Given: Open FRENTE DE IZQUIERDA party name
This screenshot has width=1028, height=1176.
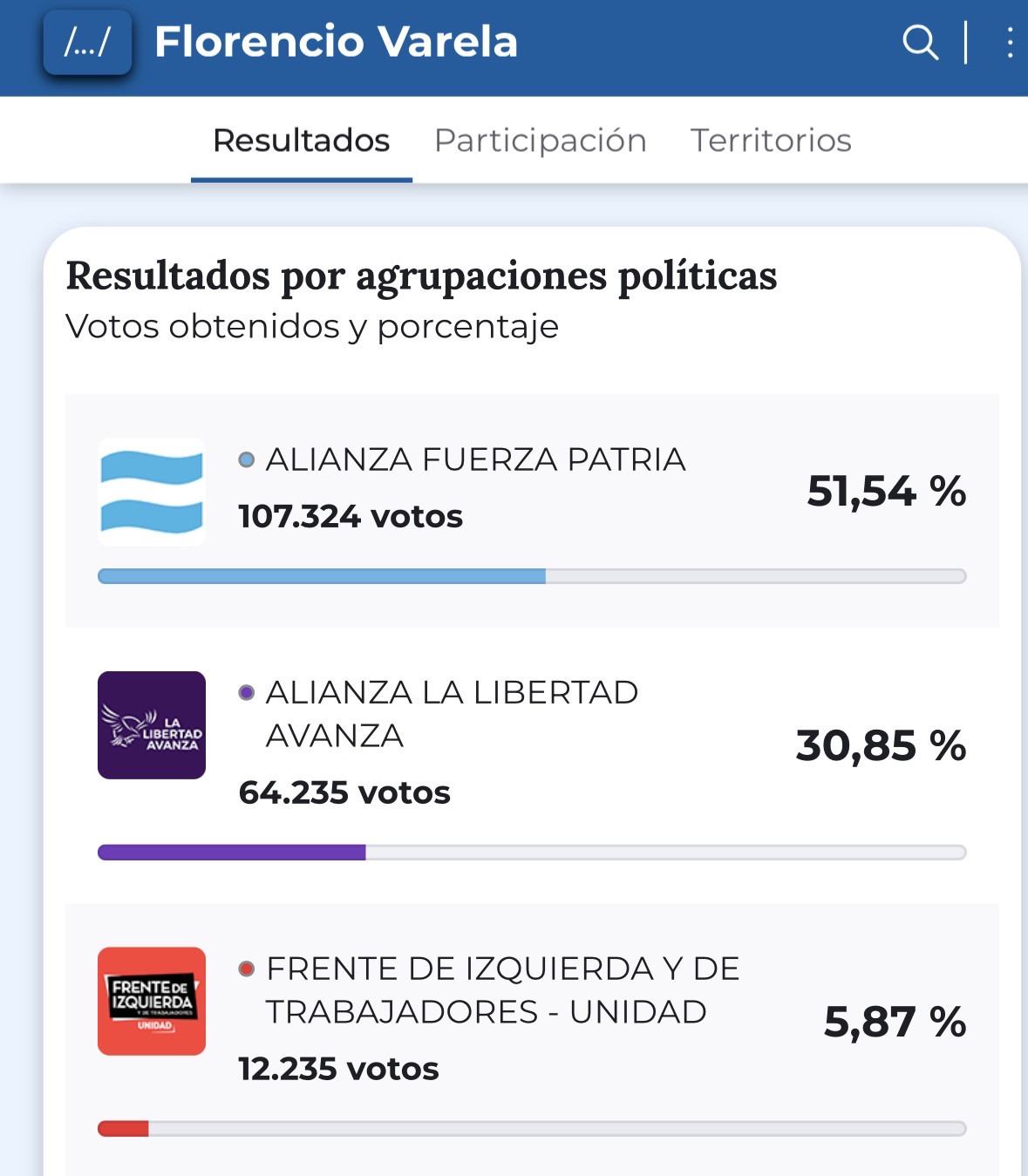Looking at the screenshot, I should point(502,989).
